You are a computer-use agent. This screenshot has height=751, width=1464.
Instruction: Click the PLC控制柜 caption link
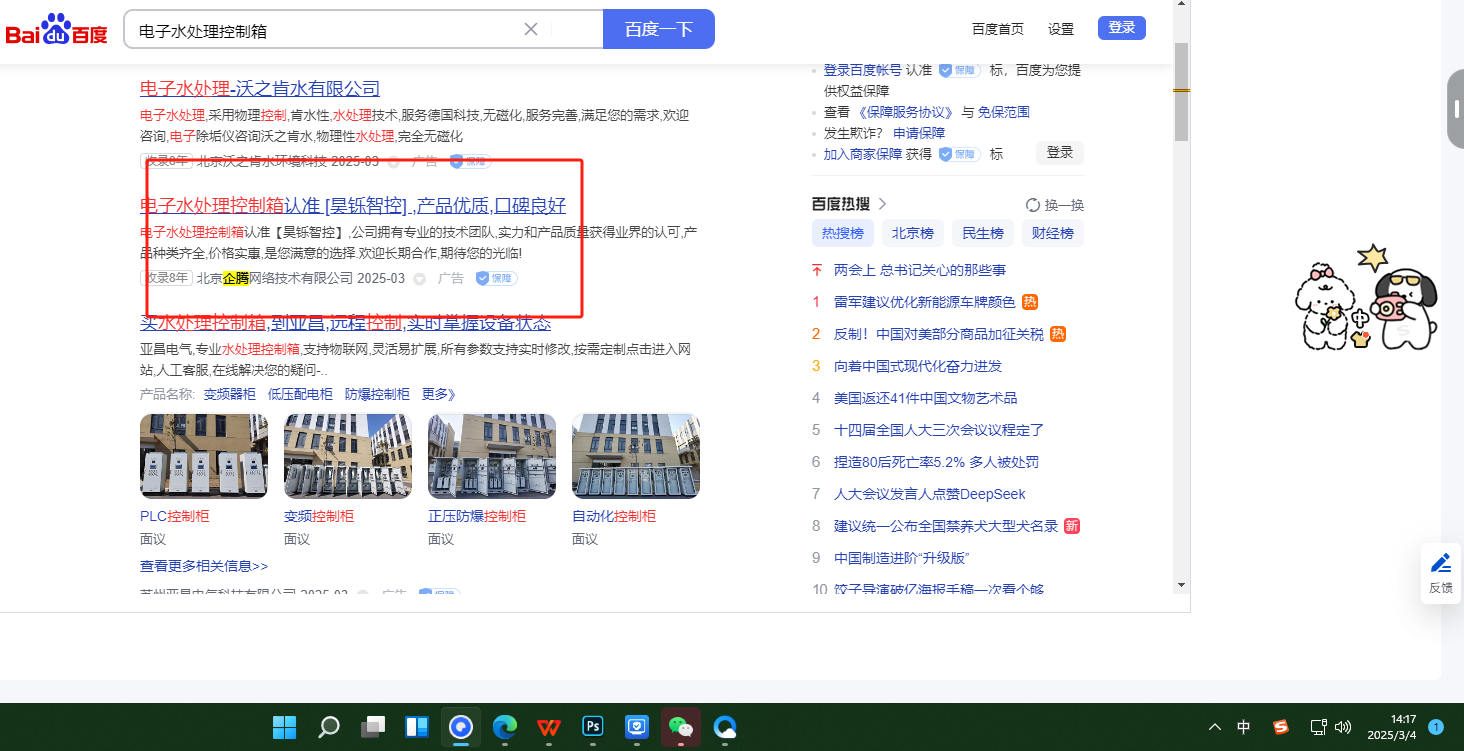point(175,516)
